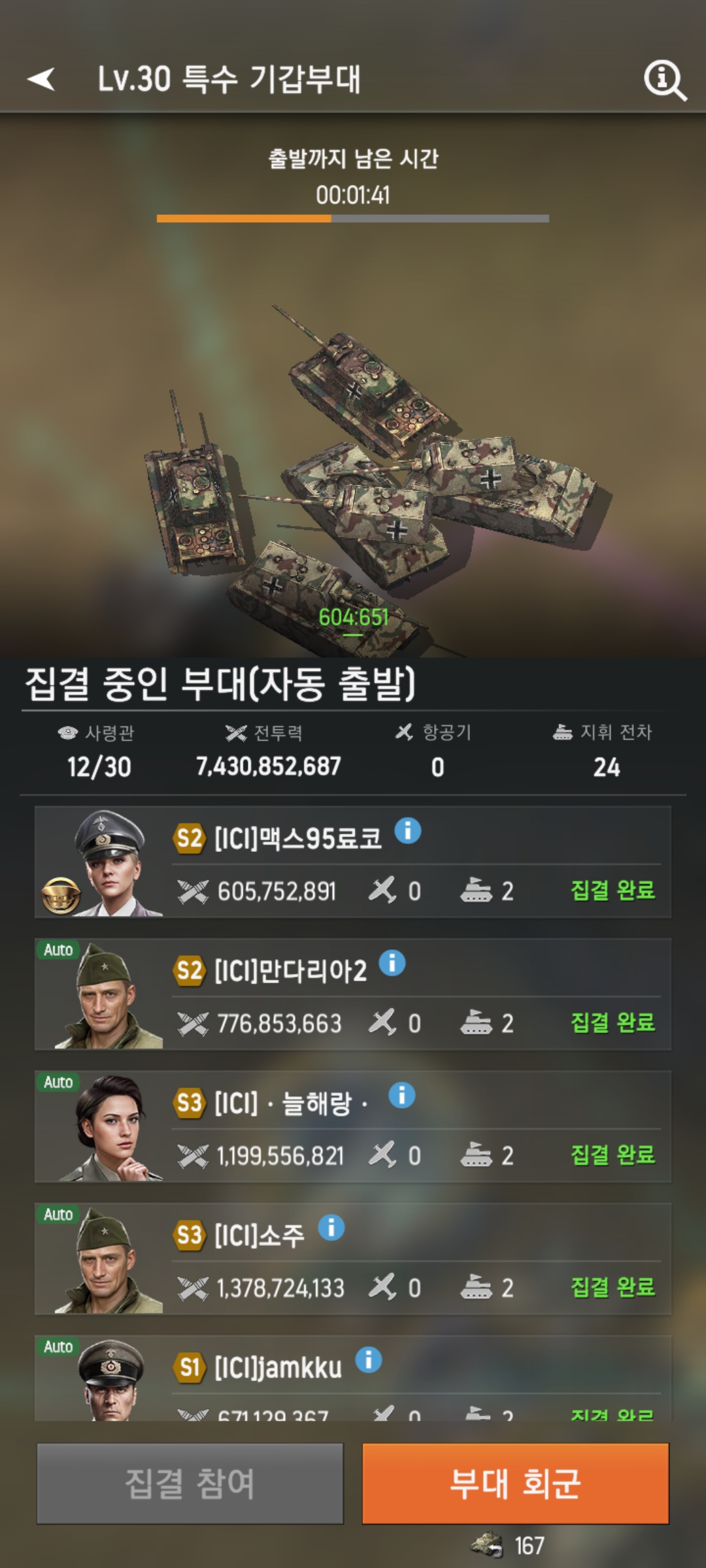Click the departure countdown progress bar
The image size is (706, 1568).
(353, 219)
